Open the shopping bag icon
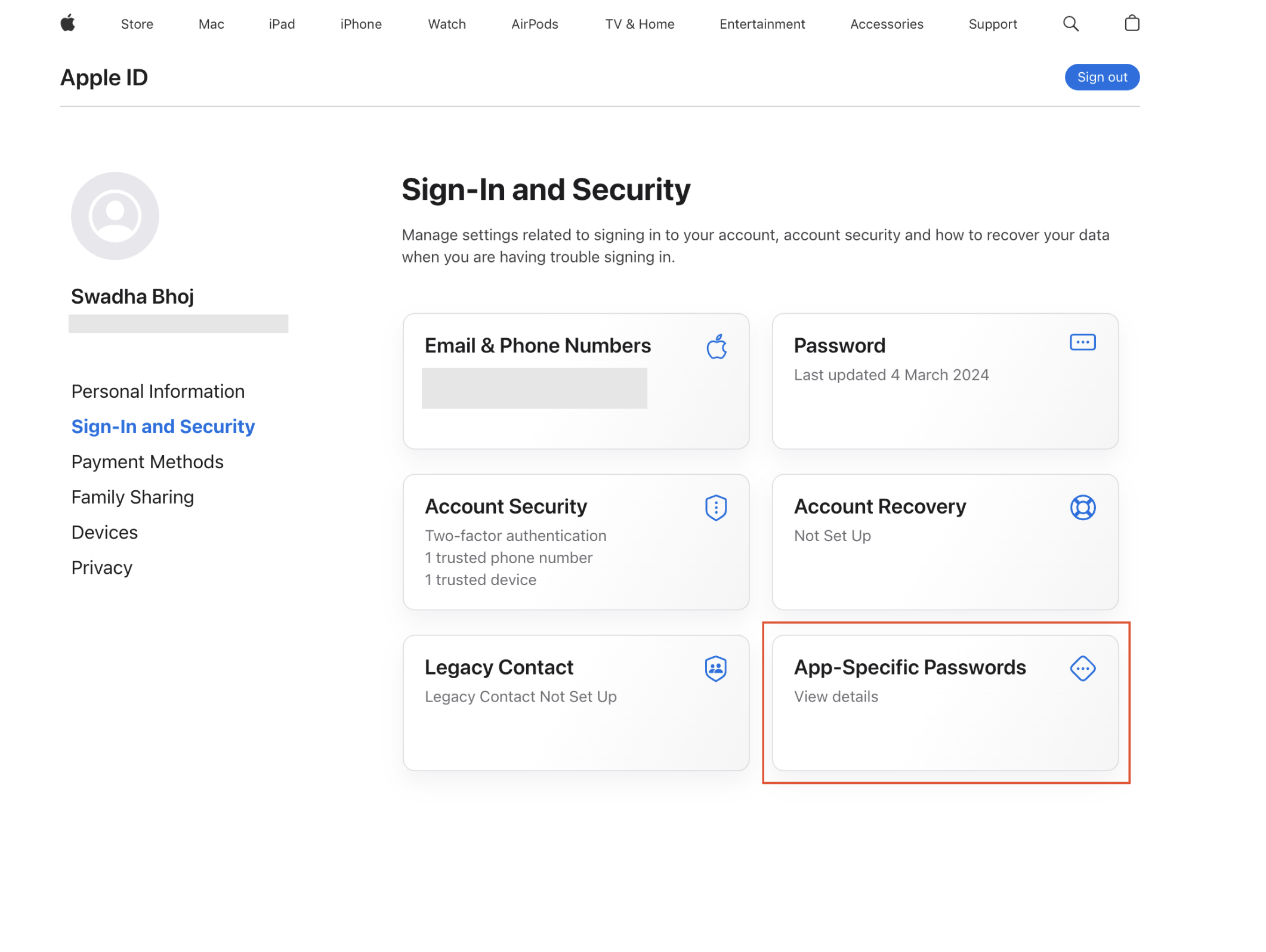The height and width of the screenshot is (952, 1266). point(1131,23)
